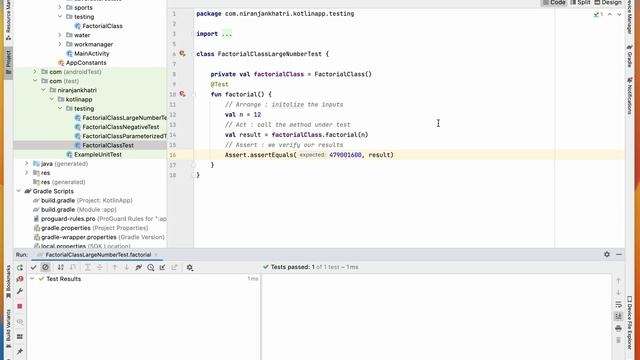Click the Previous Failed Test up arrow

[115, 267]
